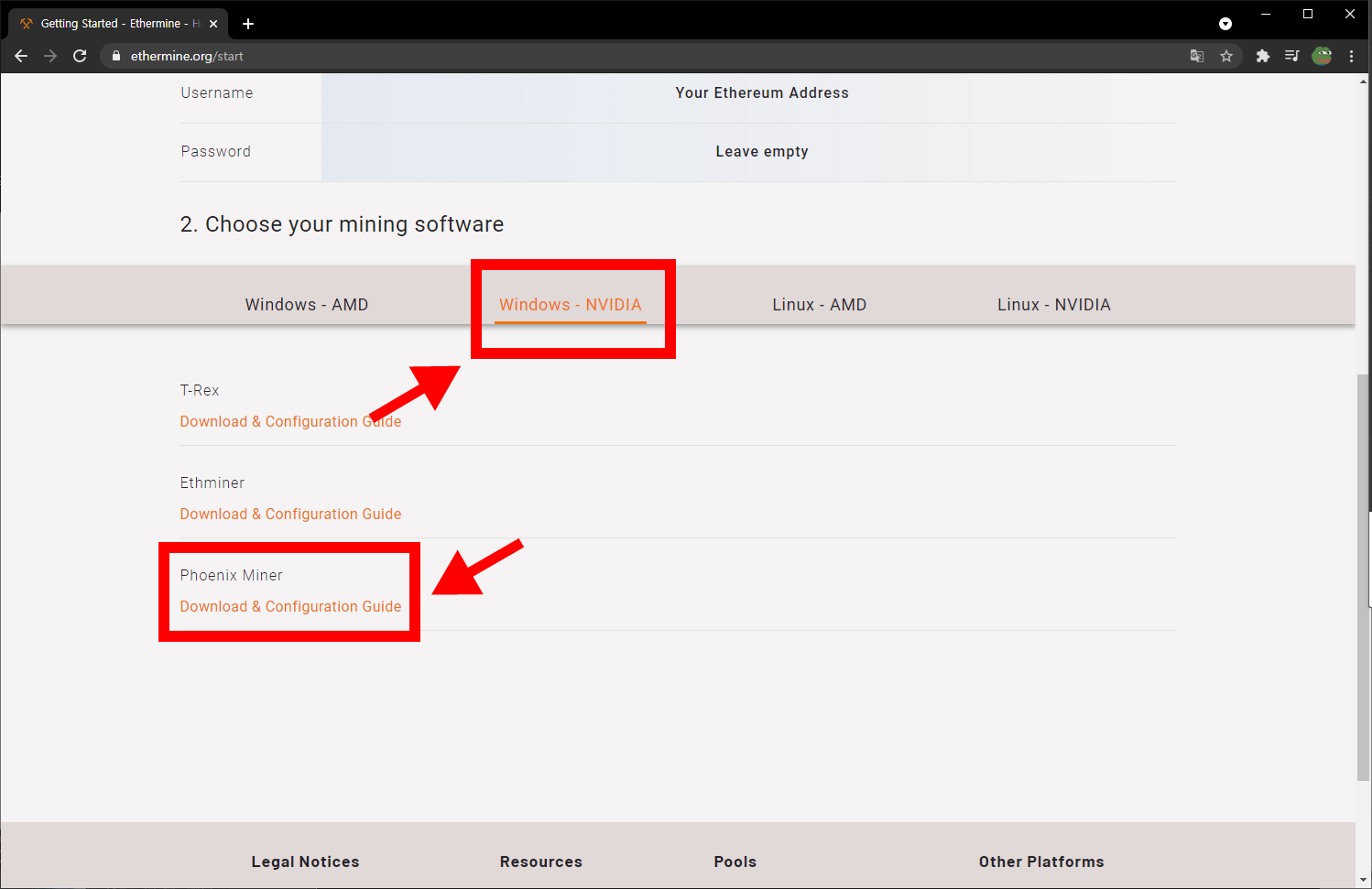This screenshot has width=1372, height=889.
Task: Switch to the Windows - AMD tab
Action: point(307,305)
